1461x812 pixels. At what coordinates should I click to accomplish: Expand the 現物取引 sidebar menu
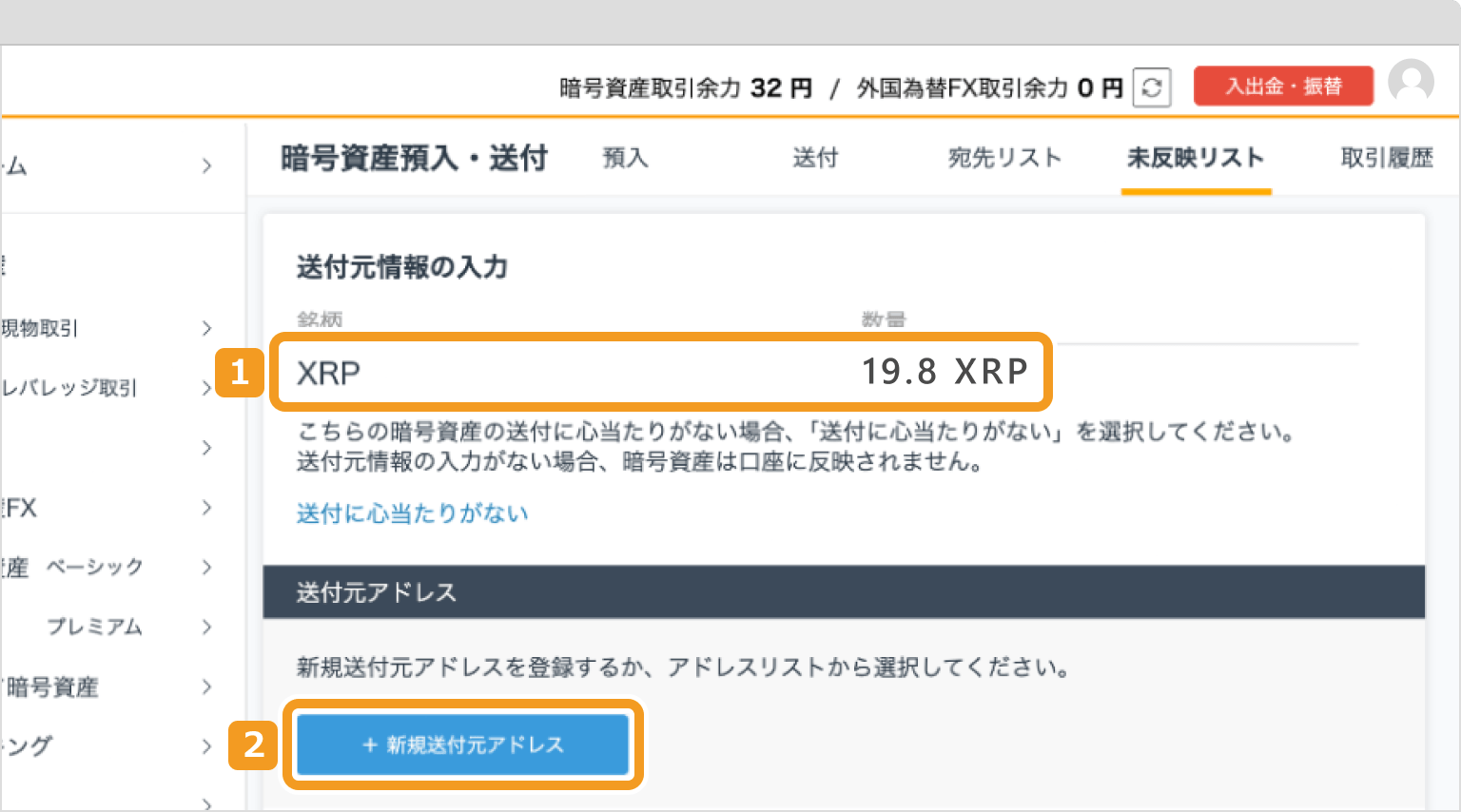click(x=207, y=328)
